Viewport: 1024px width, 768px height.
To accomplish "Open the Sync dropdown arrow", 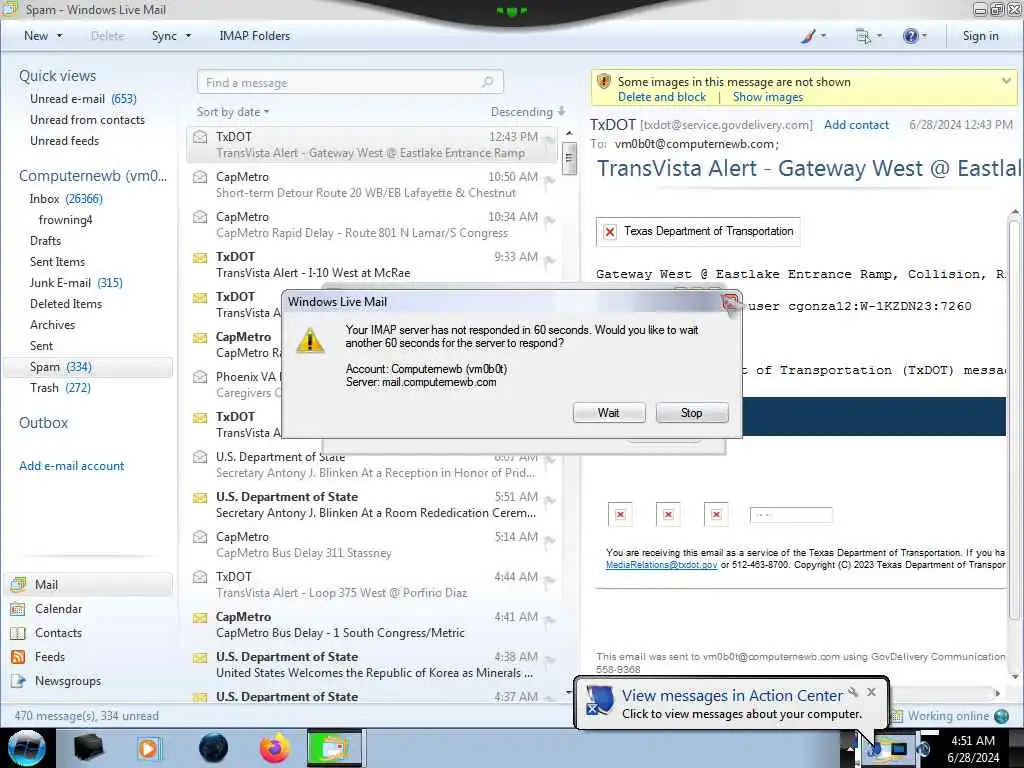I will [188, 36].
